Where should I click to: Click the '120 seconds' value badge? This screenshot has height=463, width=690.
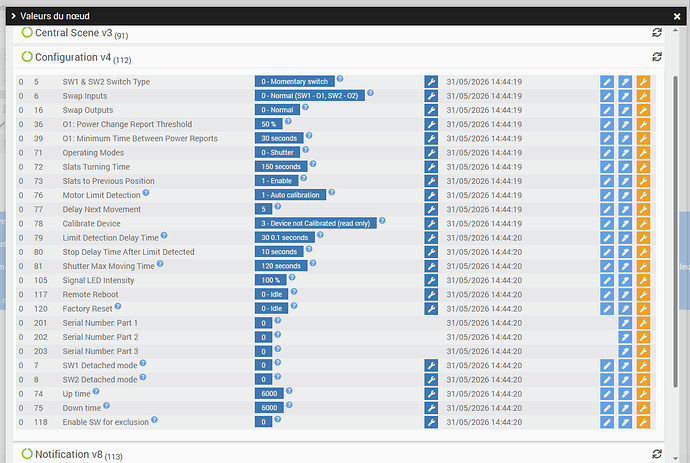pyautogui.click(x=281, y=266)
